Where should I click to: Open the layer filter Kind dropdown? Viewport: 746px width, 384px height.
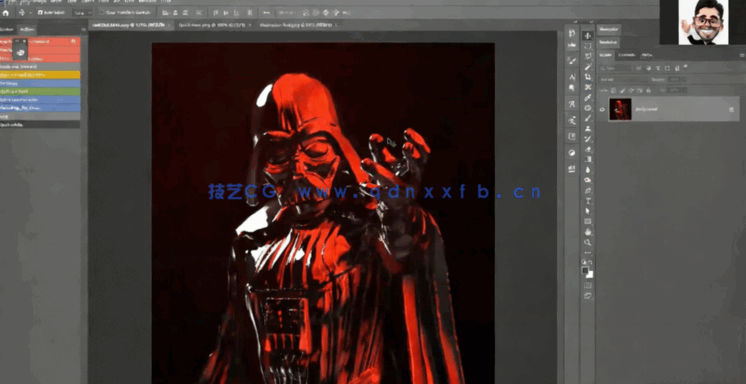point(615,68)
